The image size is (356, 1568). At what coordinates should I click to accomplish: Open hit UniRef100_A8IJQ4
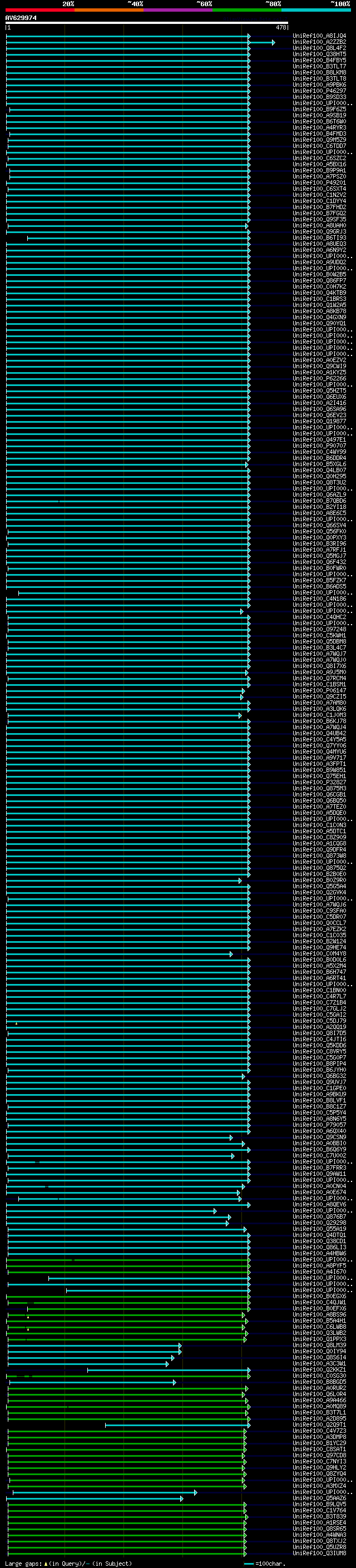pyautogui.click(x=319, y=36)
